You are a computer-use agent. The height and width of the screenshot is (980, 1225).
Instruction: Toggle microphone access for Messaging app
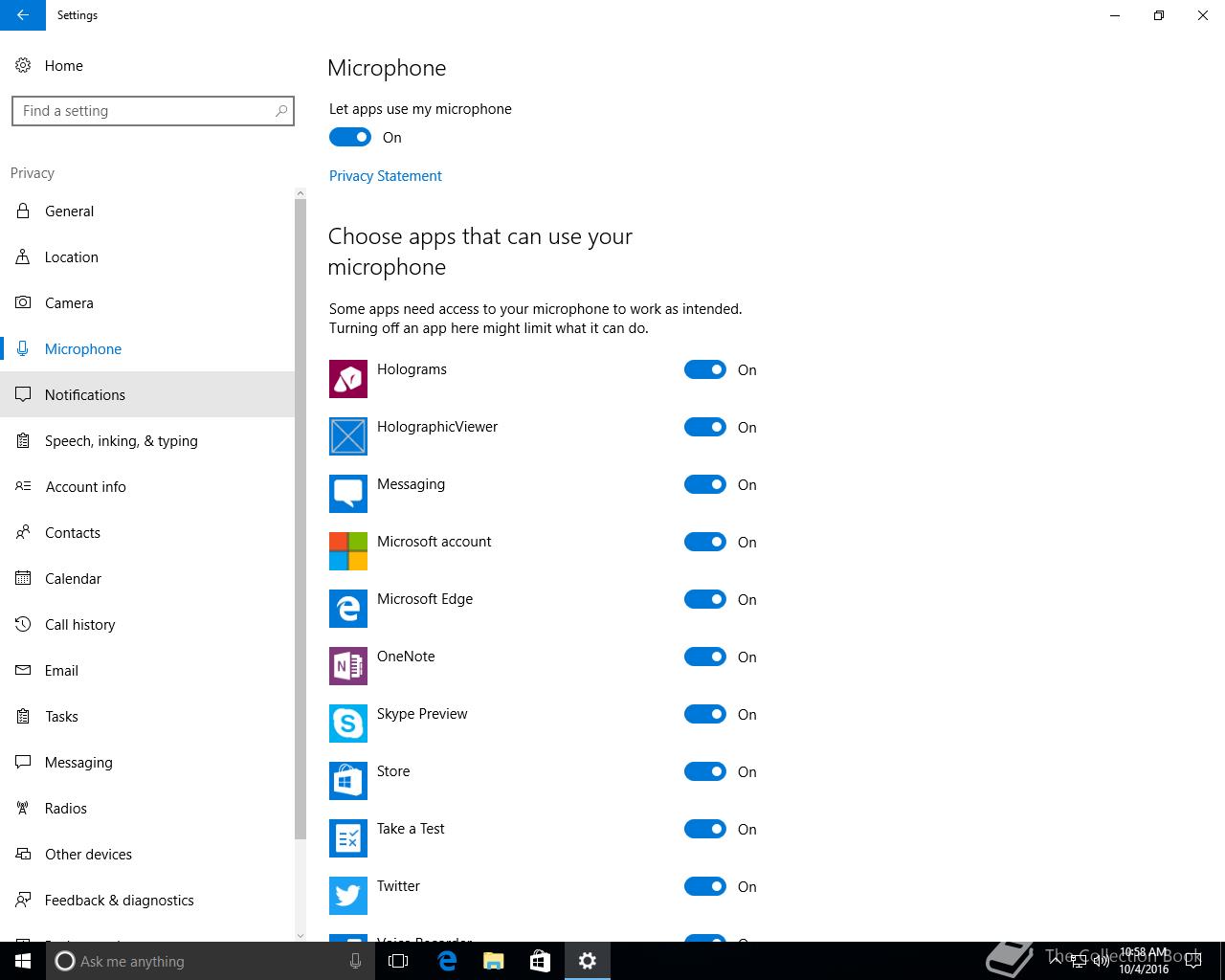click(705, 484)
